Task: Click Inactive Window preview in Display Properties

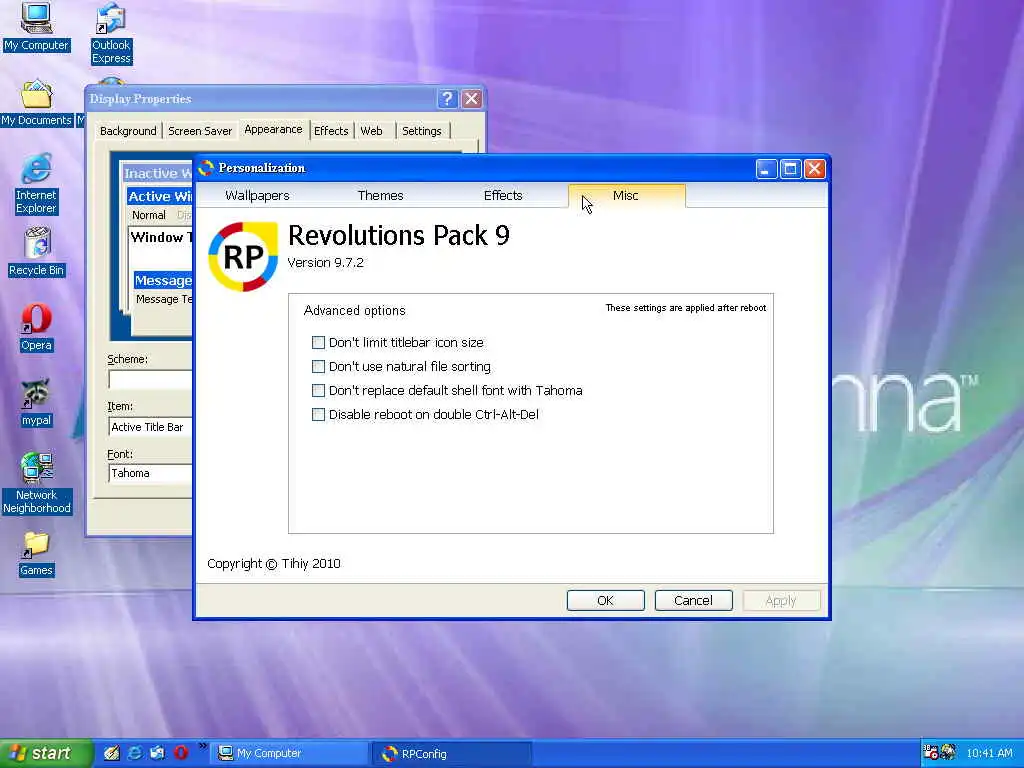Action: click(158, 173)
